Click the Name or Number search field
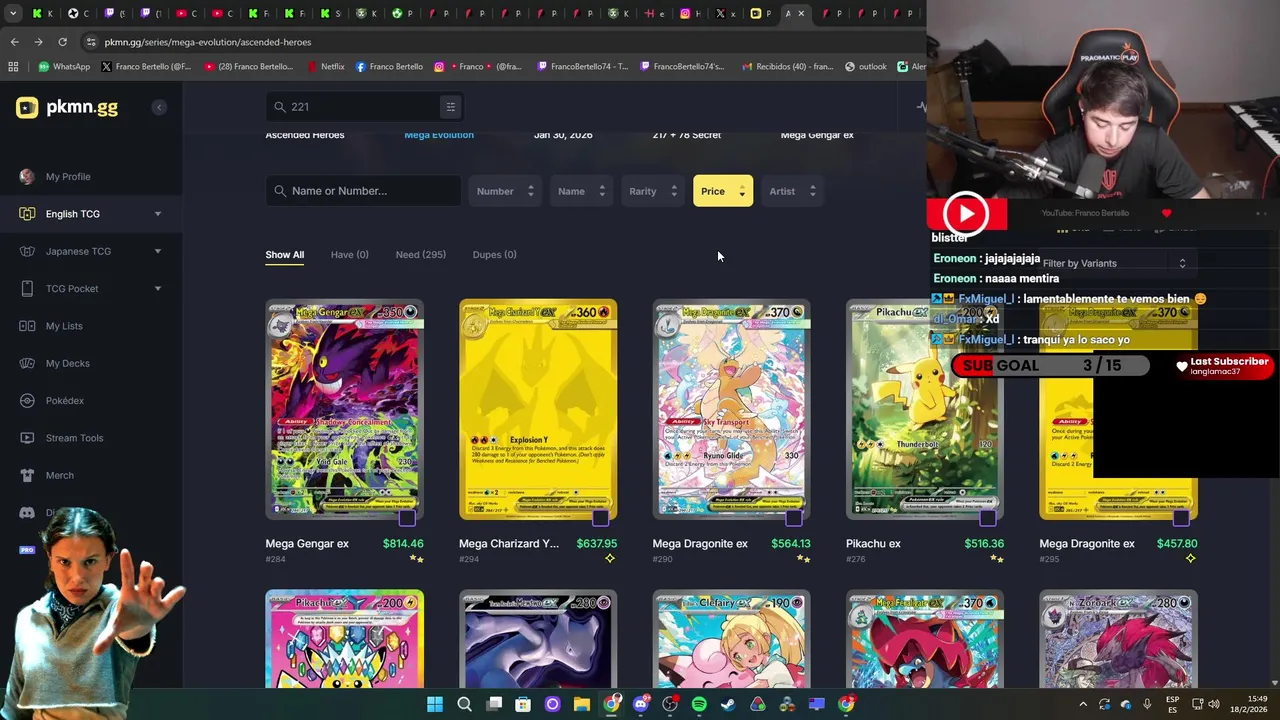The image size is (1280, 720). click(363, 191)
